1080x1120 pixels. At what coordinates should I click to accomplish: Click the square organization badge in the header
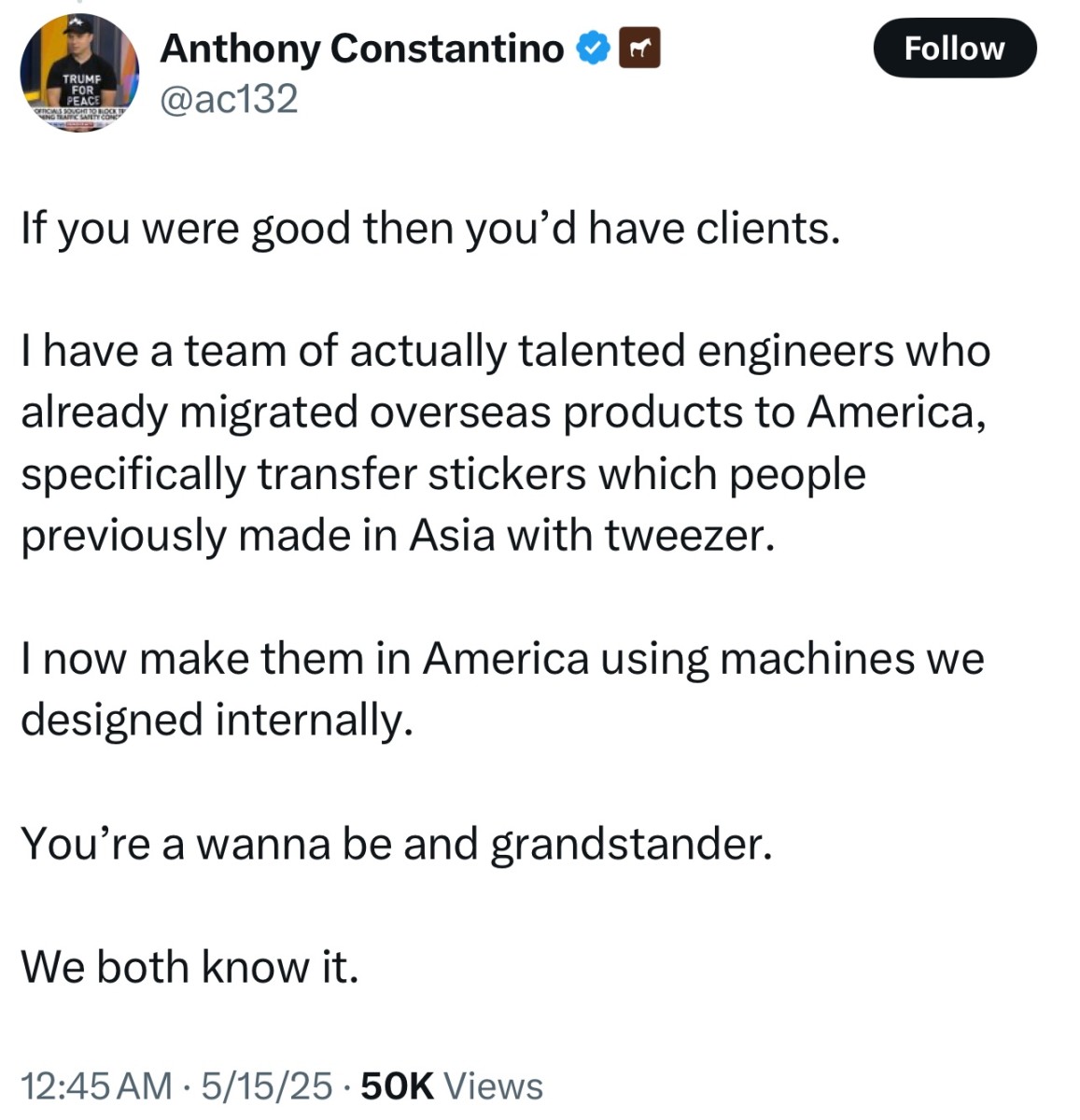coord(639,48)
